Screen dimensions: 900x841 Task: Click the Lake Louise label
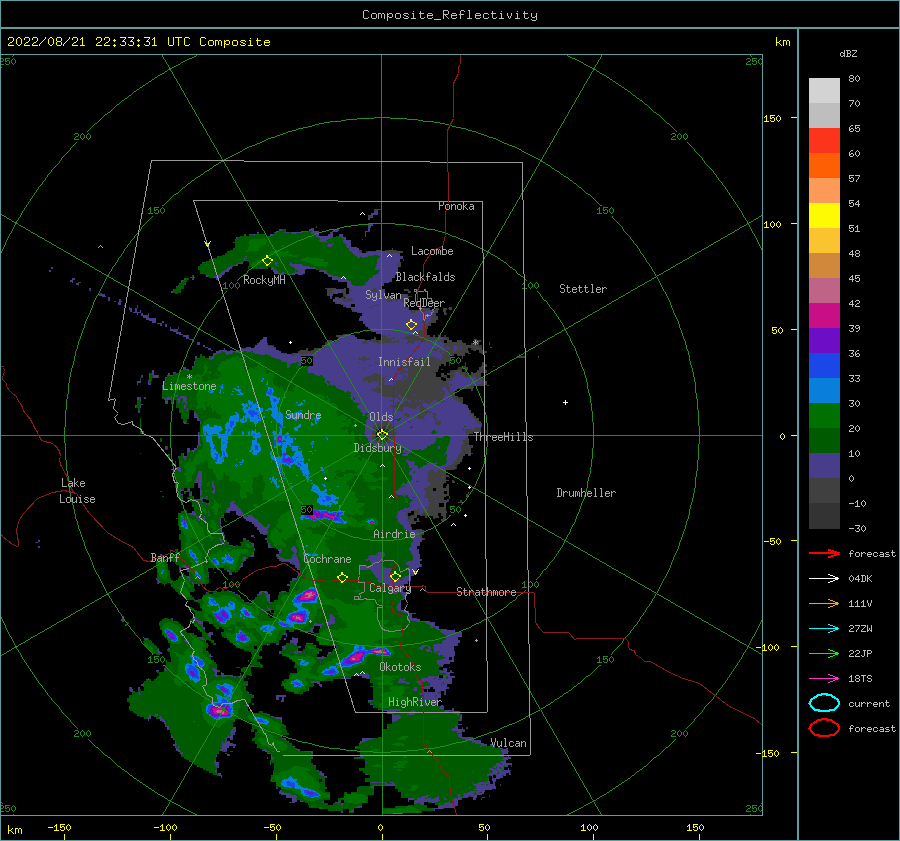[x=77, y=491]
